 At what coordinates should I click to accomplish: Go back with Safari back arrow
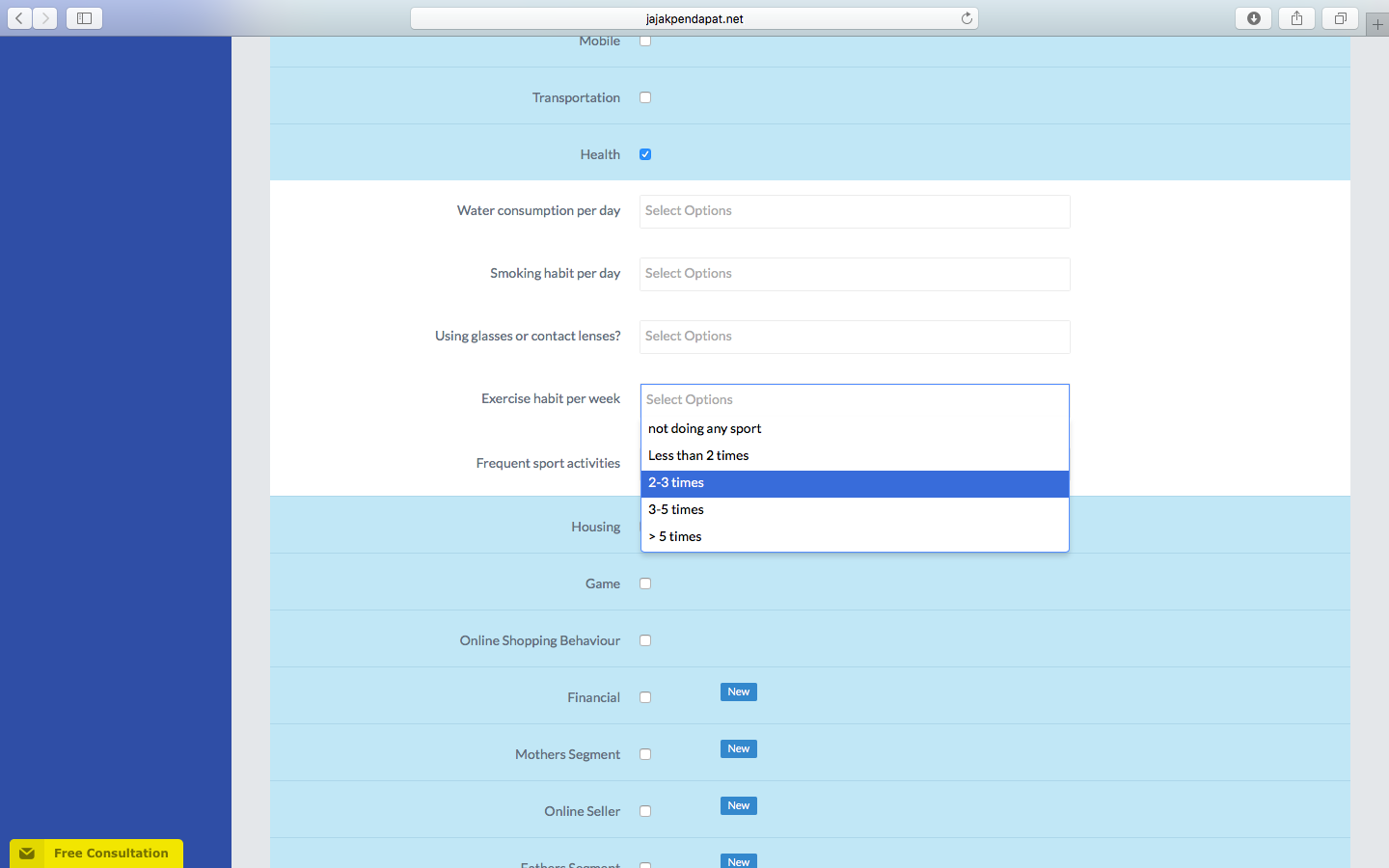coord(19,18)
